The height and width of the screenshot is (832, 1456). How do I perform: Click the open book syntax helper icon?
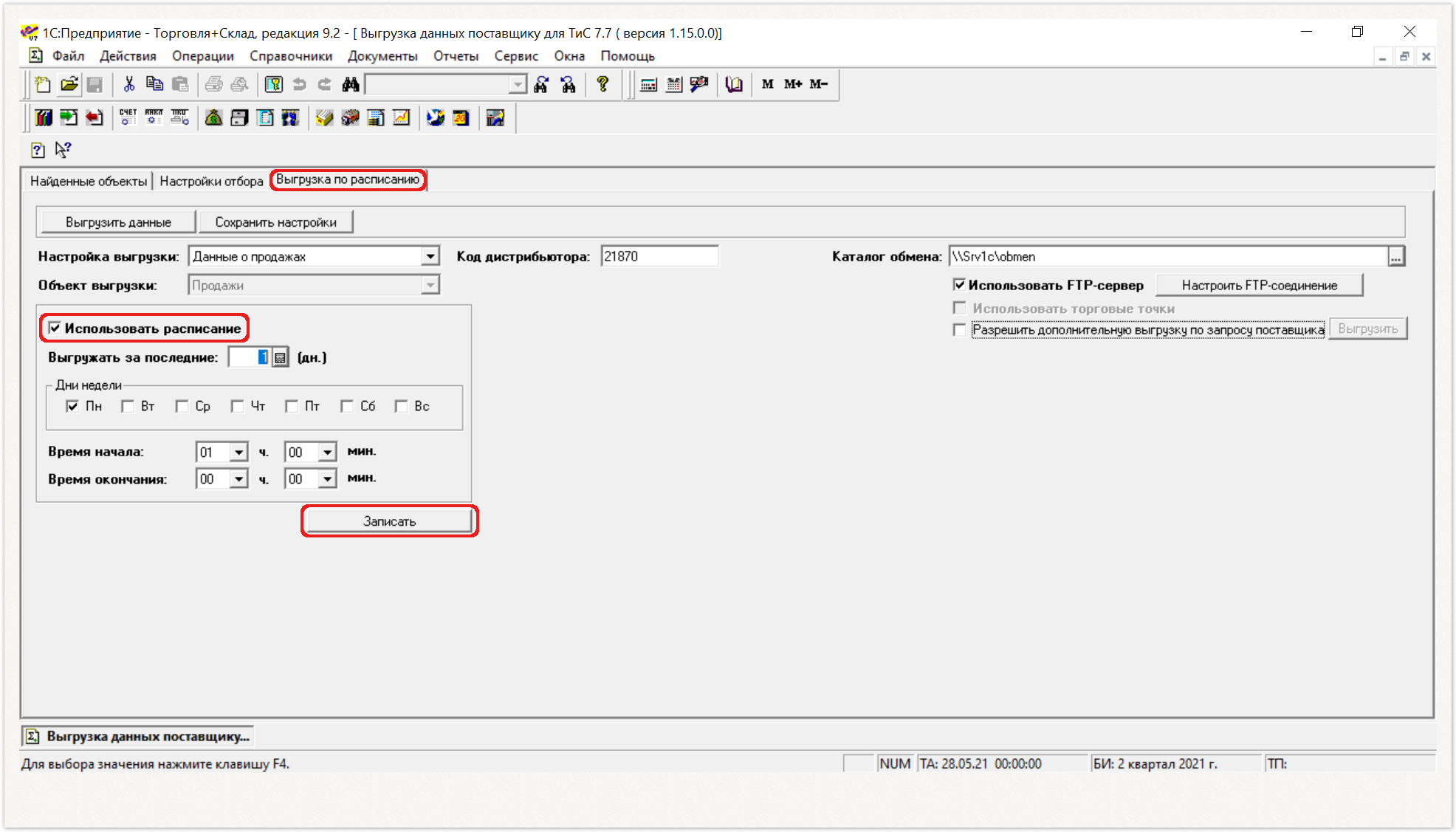click(733, 85)
